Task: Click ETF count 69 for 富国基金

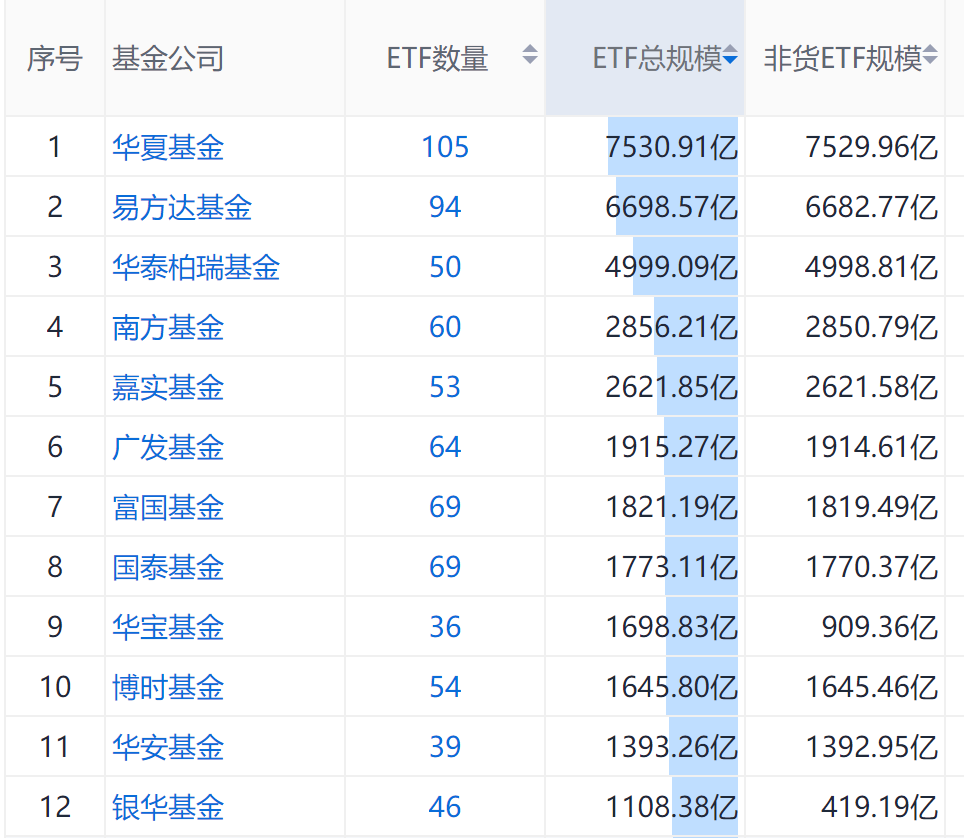Action: click(445, 507)
